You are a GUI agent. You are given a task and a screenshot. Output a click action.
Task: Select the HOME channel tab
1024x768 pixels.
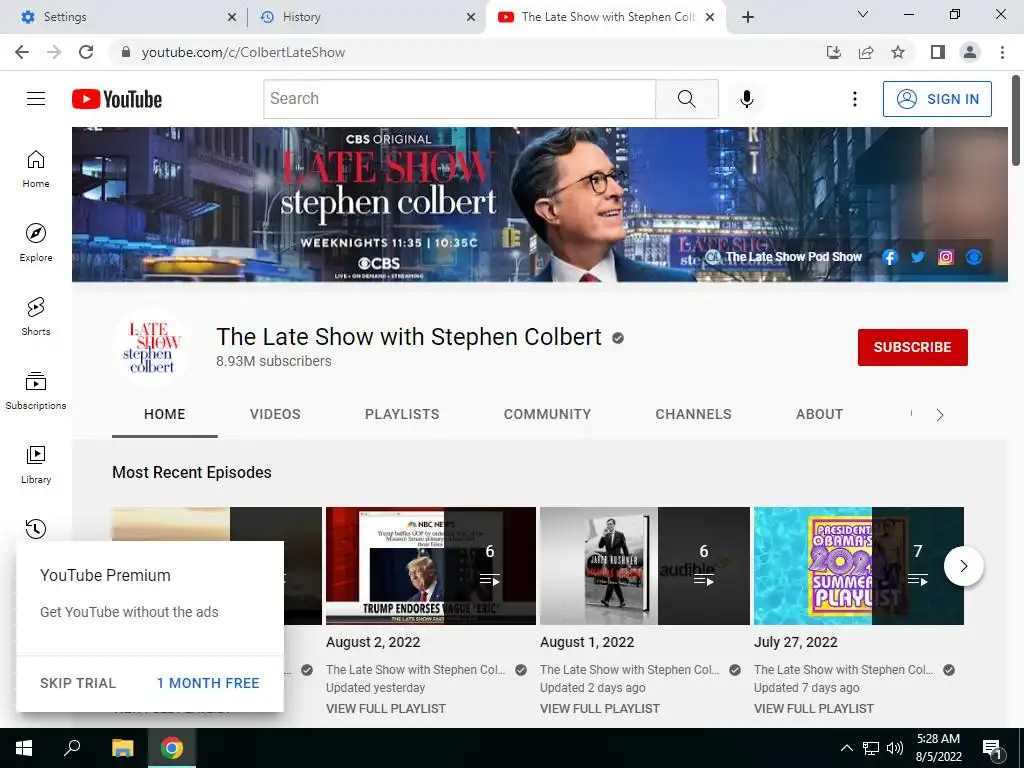click(x=165, y=414)
